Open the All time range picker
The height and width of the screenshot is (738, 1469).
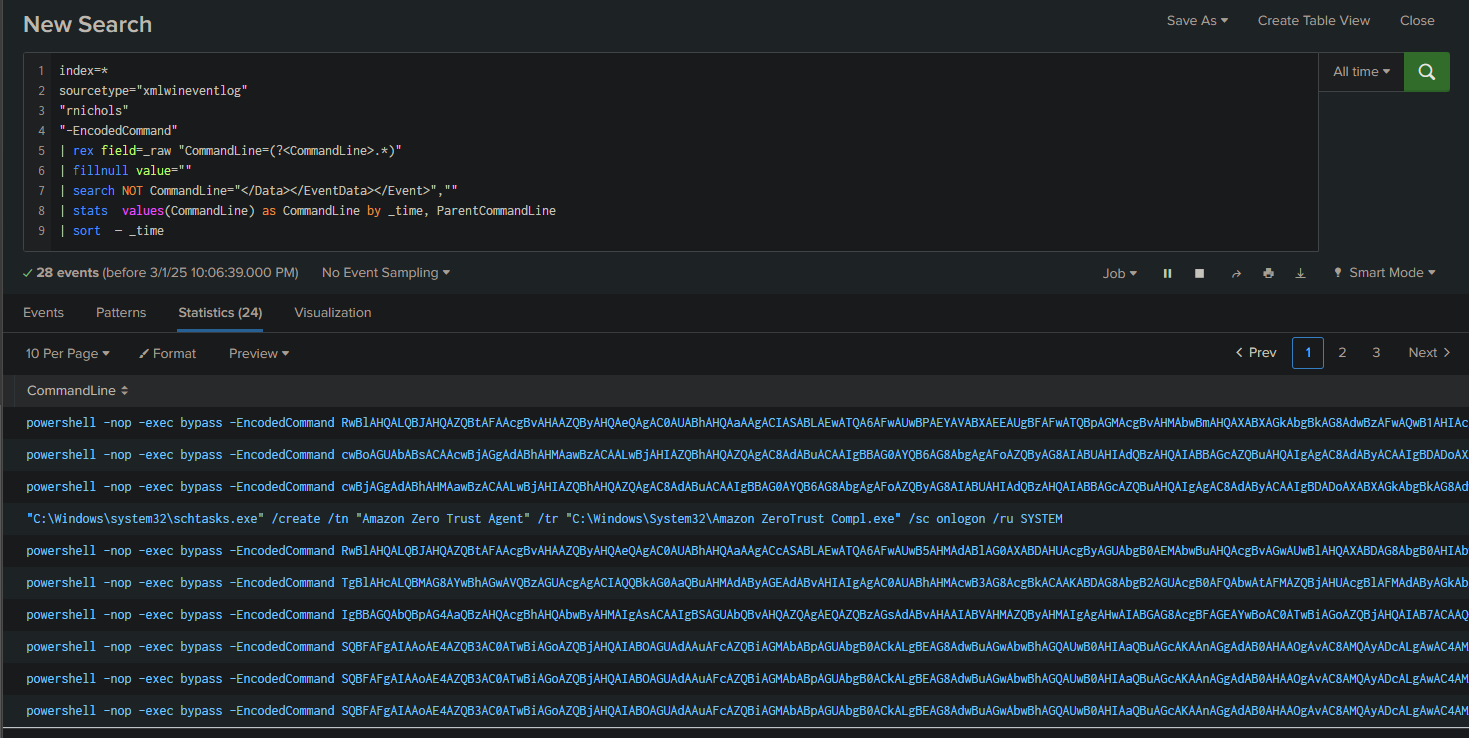(x=1361, y=72)
